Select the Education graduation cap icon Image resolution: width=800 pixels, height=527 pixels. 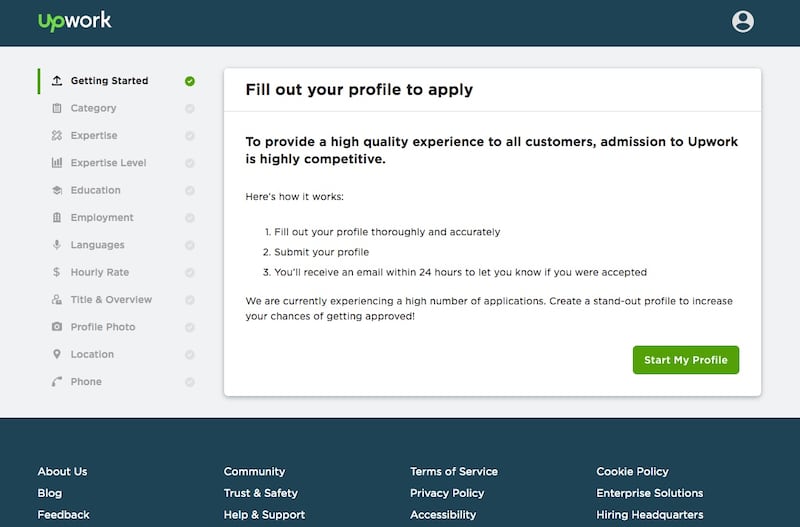pos(57,190)
